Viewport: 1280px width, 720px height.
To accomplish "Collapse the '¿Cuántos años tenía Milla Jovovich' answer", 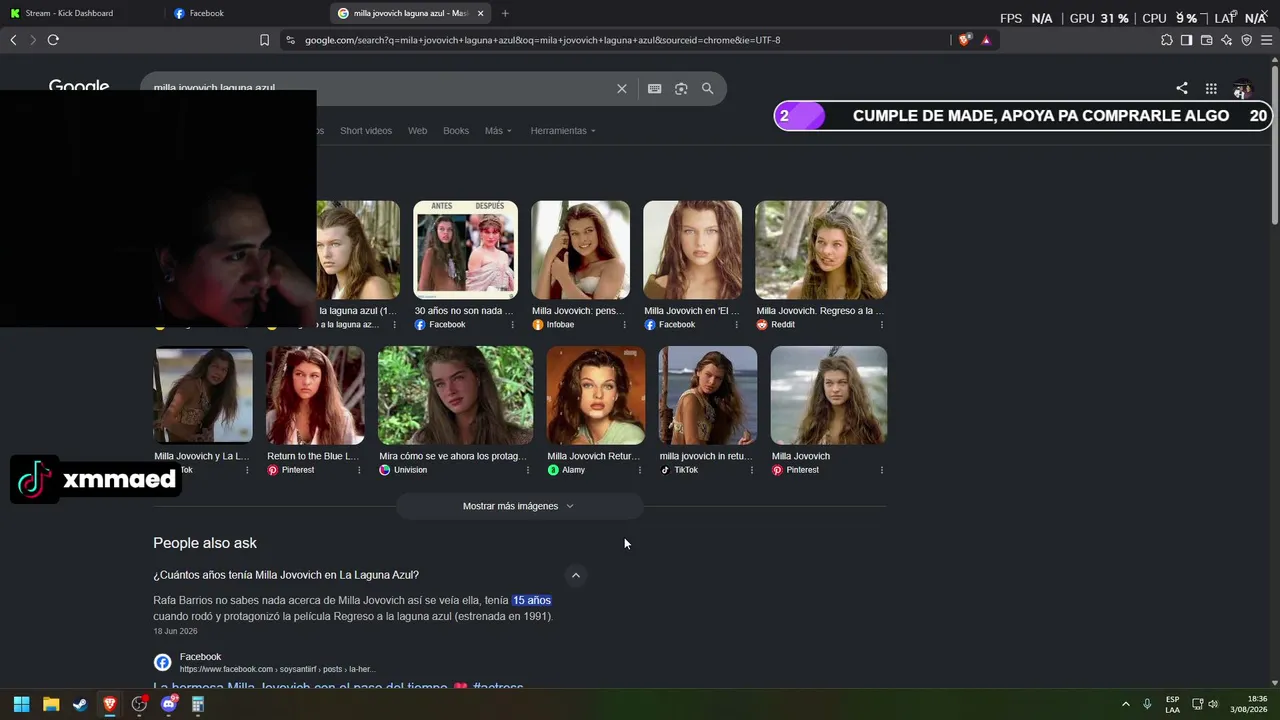I will [575, 575].
